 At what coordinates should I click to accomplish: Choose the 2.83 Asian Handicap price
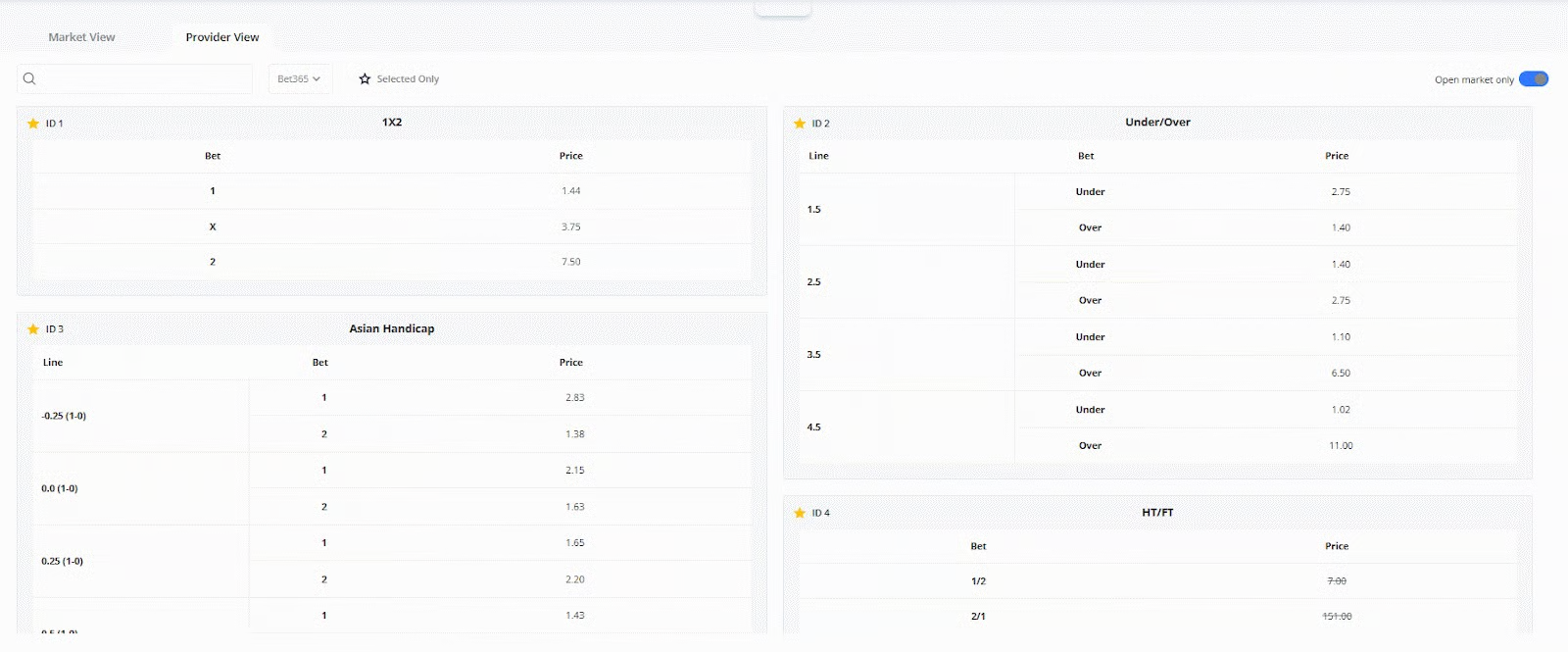coord(574,397)
